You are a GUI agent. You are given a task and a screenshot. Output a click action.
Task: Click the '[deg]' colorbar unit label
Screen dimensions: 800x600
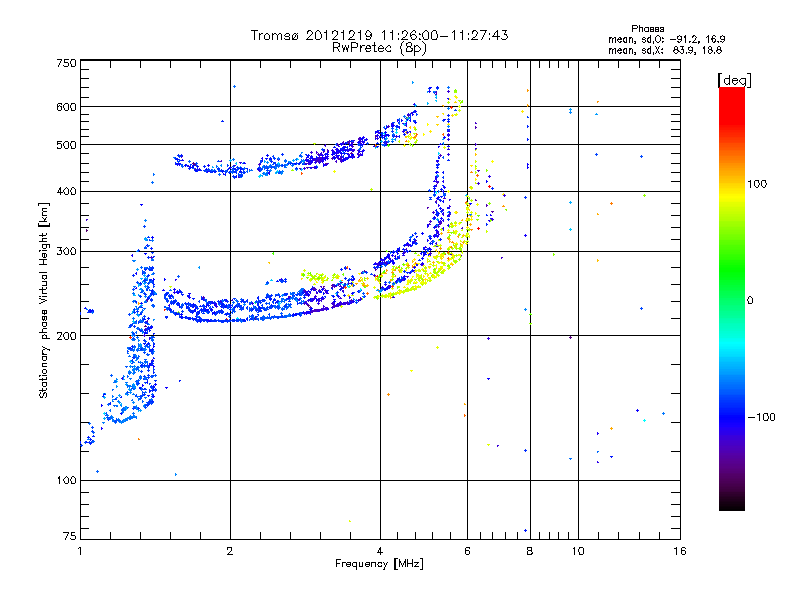[734, 80]
